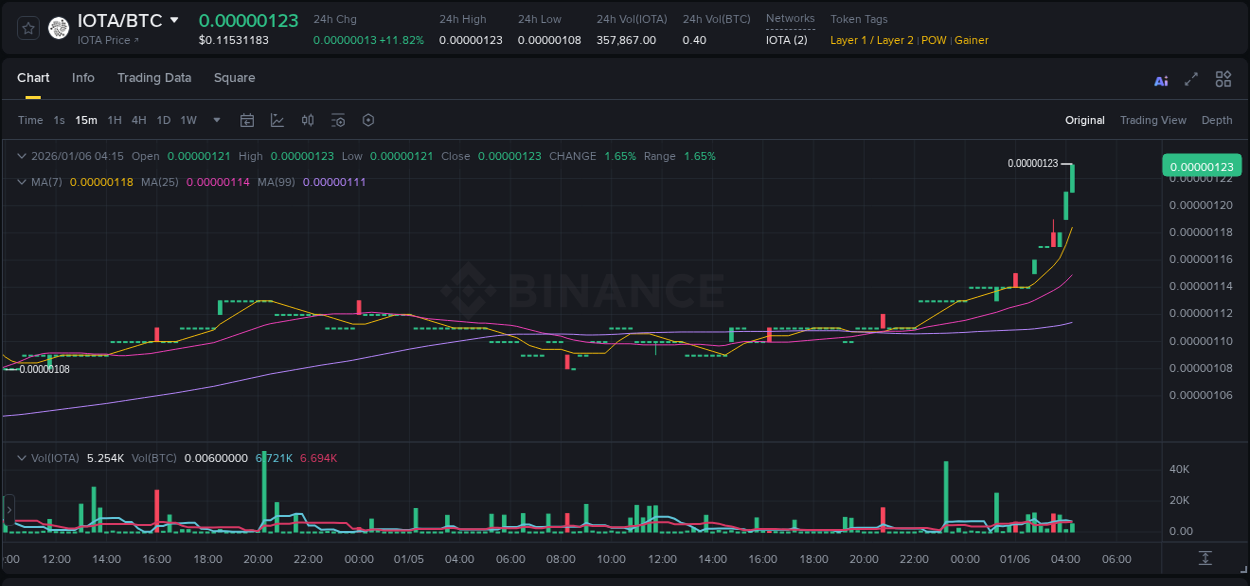
Task: Click the current price label 0.00000123 on axis
Action: click(x=1200, y=166)
